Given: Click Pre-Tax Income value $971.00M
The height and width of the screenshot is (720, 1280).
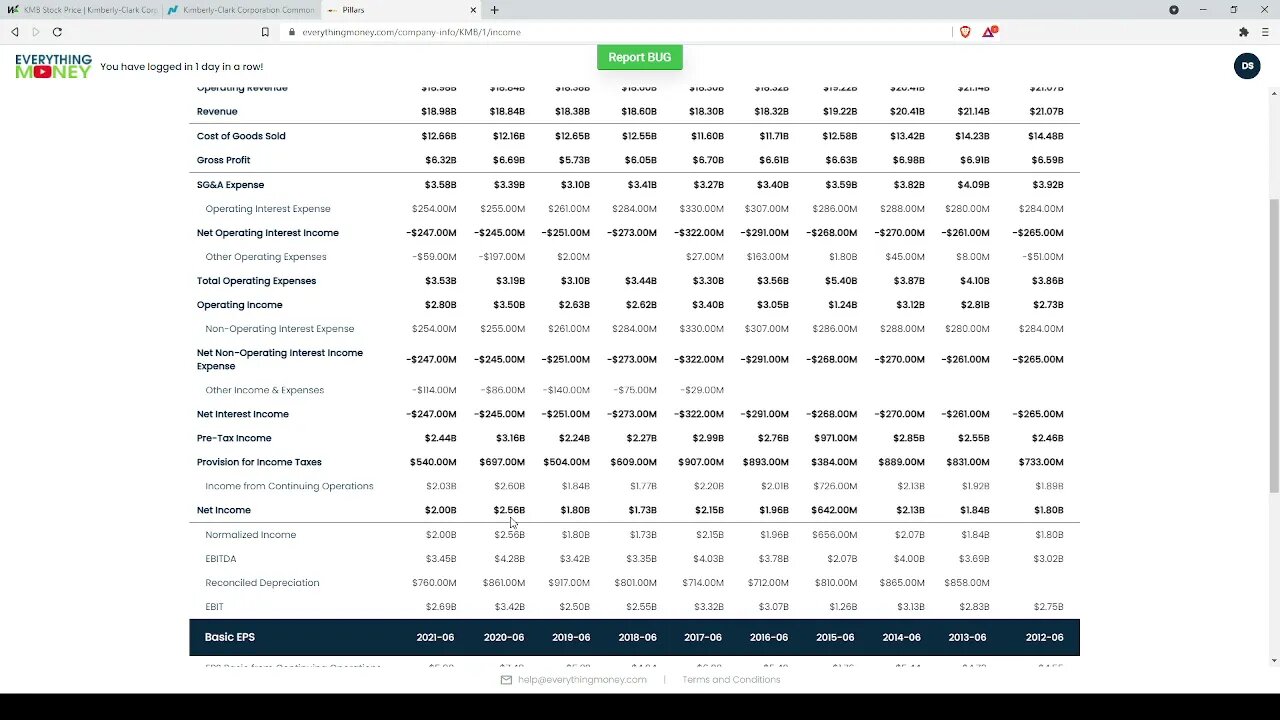Looking at the screenshot, I should click(834, 438).
